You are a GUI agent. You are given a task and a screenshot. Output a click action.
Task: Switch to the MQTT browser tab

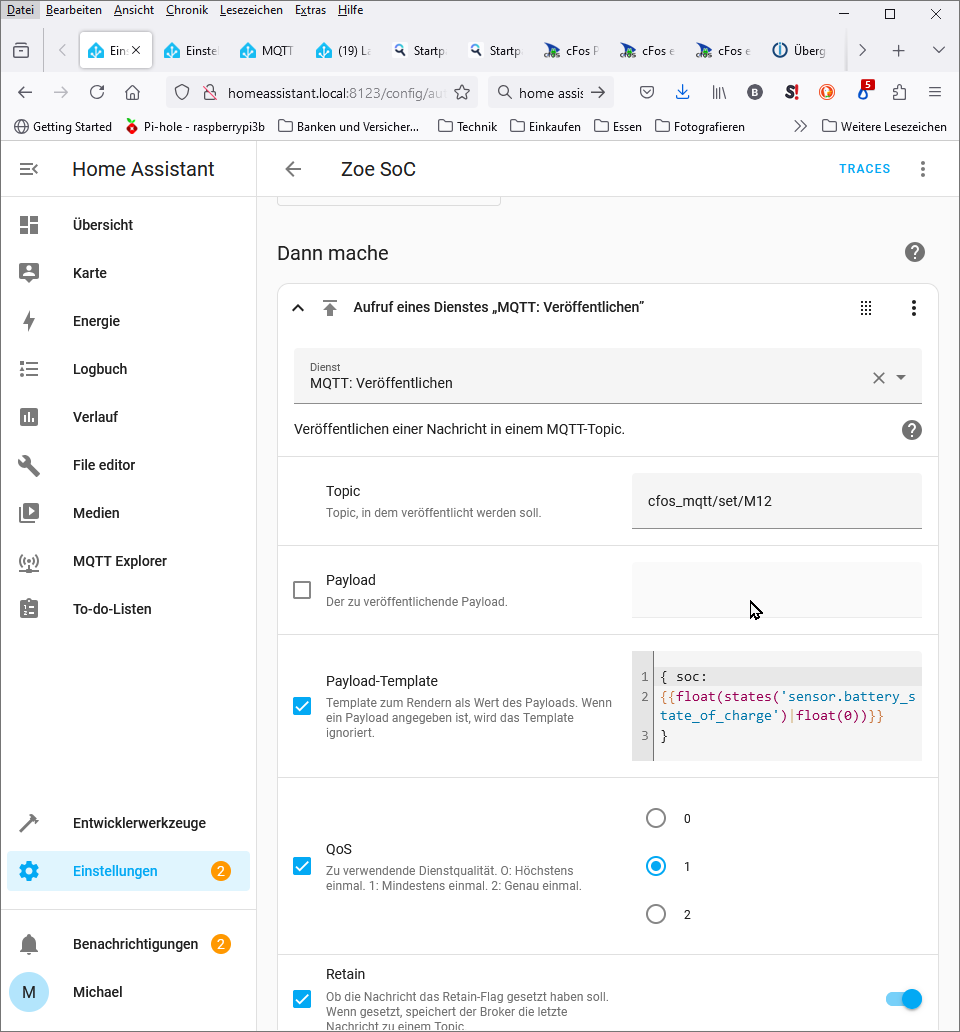pos(266,50)
